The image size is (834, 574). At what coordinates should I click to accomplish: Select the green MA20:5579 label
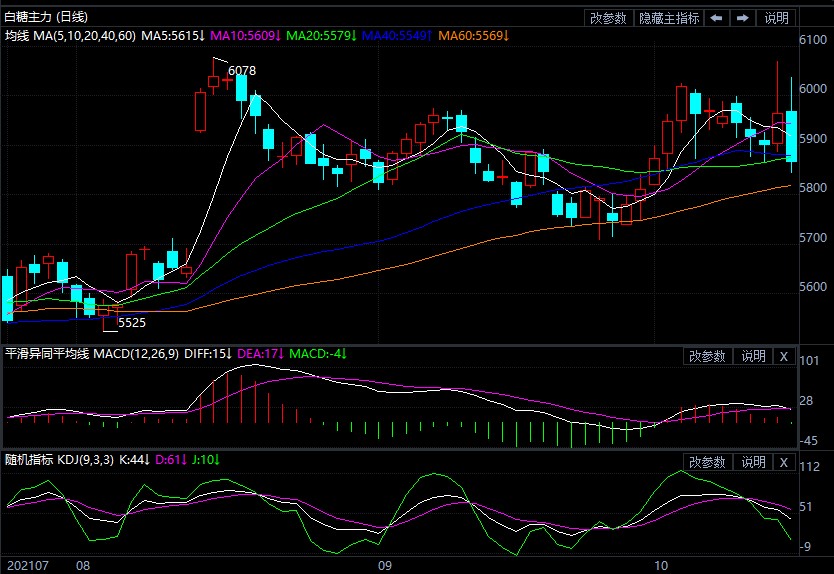pos(320,36)
